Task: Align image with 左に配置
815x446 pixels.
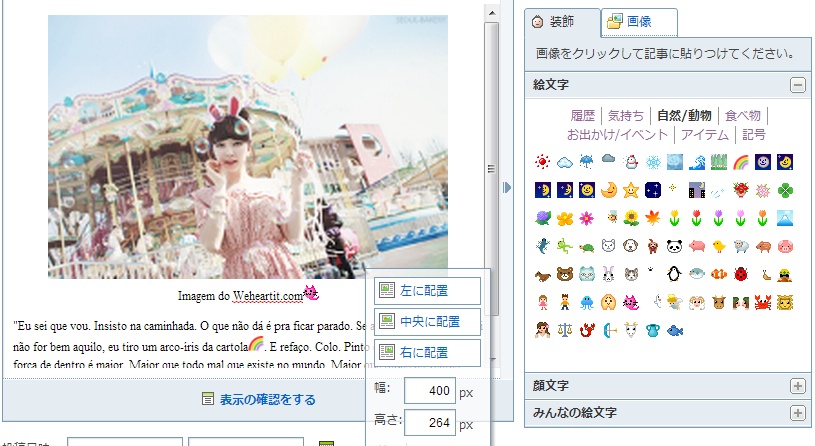Action: [427, 291]
